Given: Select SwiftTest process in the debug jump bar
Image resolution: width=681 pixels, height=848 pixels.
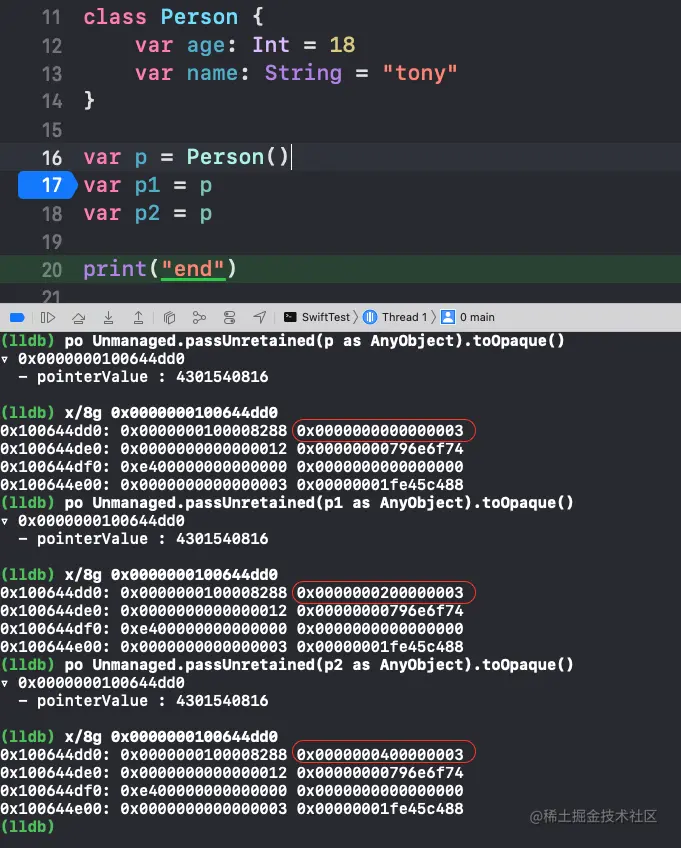Looking at the screenshot, I should 318,317.
